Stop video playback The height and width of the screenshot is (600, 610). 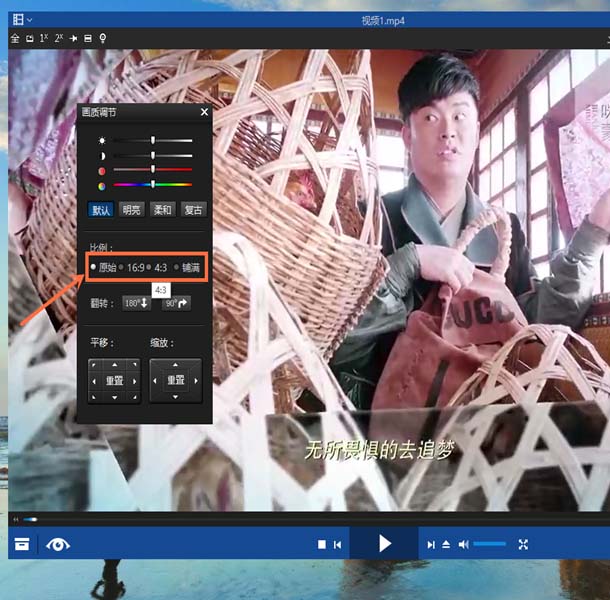pos(322,544)
